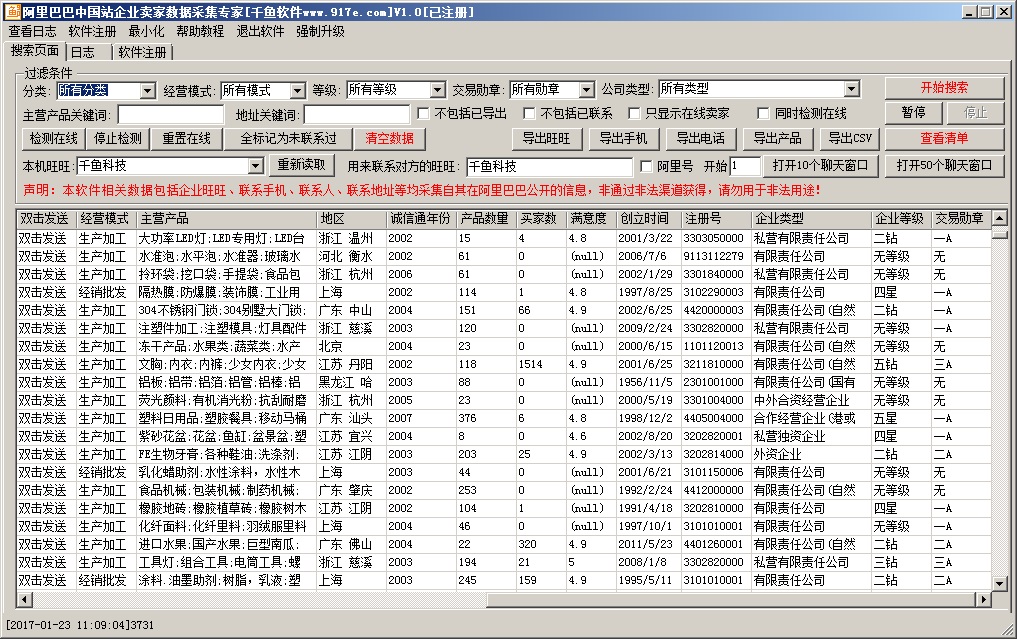Expand the 经营模式 dropdown
Viewport: 1017px width, 639px height.
point(296,91)
